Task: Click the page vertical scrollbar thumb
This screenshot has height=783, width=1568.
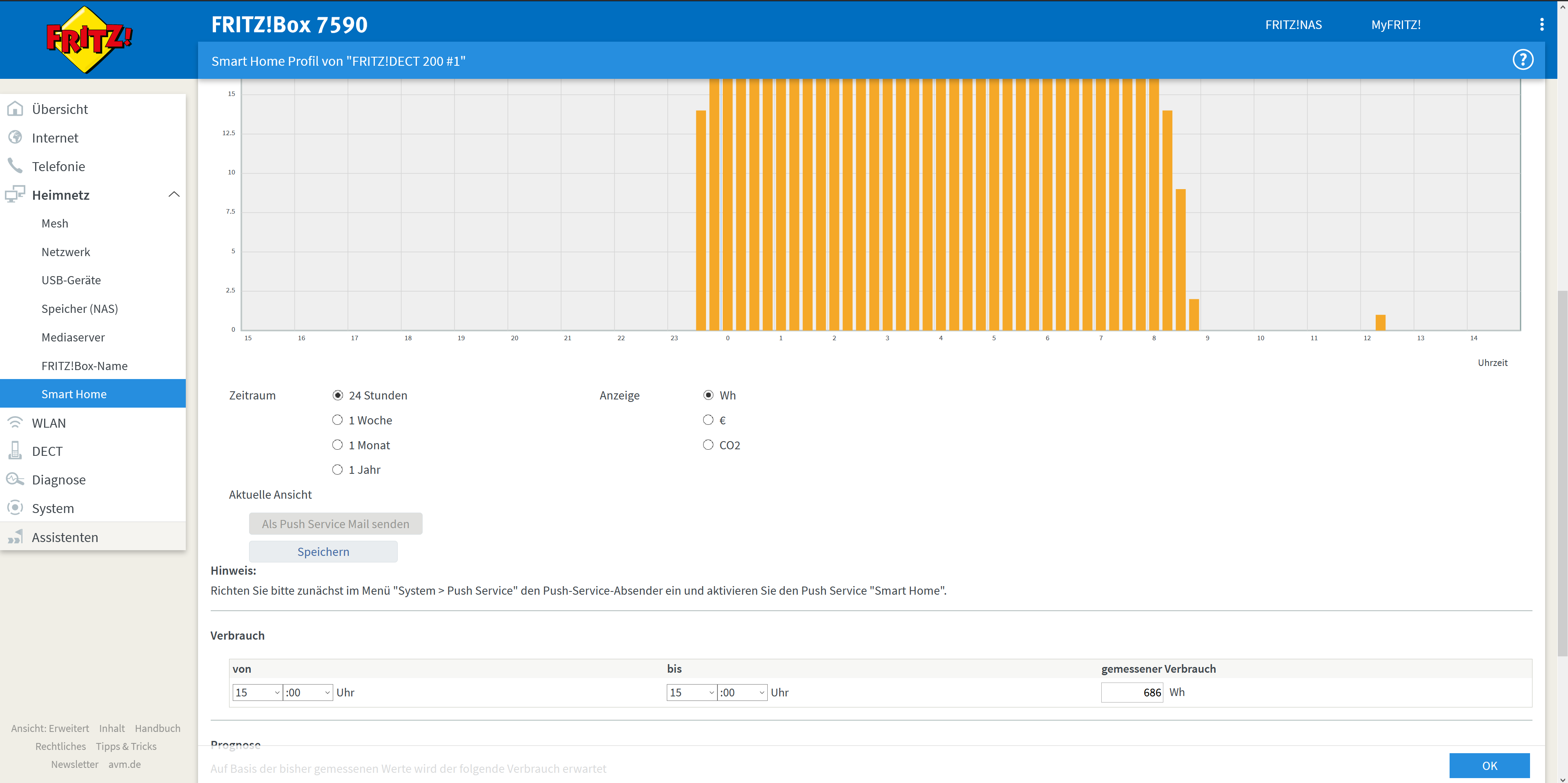Action: [1562, 473]
